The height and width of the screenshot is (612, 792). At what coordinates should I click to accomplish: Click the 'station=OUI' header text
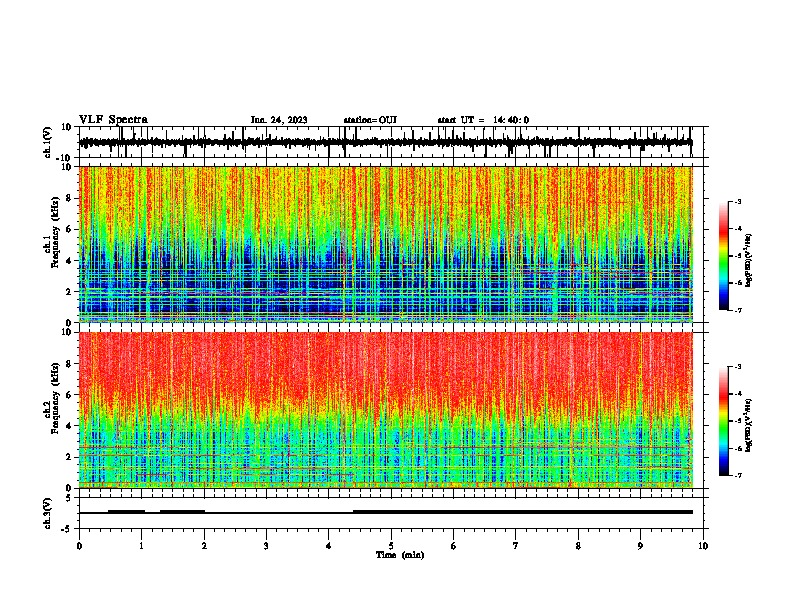(x=370, y=120)
